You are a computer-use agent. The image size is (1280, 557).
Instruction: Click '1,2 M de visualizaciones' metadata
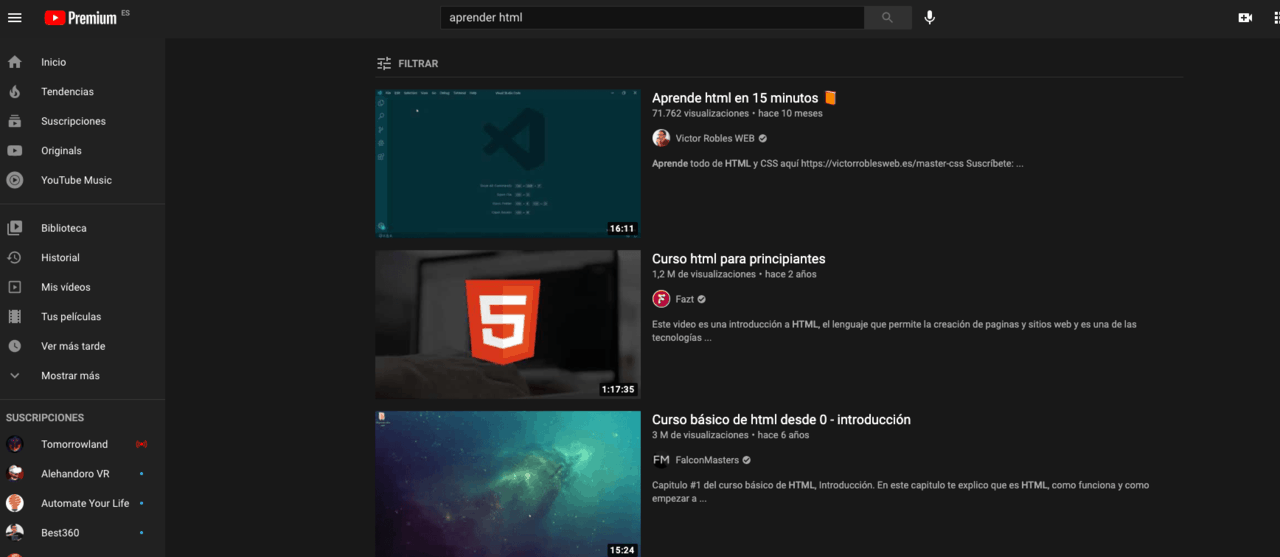(704, 275)
